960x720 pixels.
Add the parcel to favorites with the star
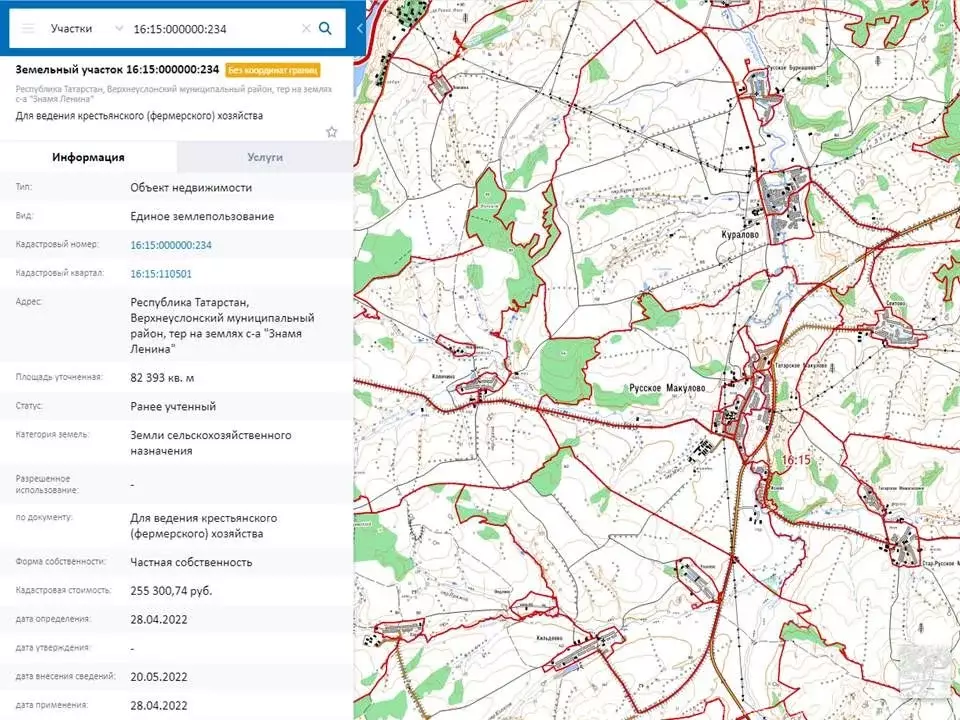tap(332, 132)
